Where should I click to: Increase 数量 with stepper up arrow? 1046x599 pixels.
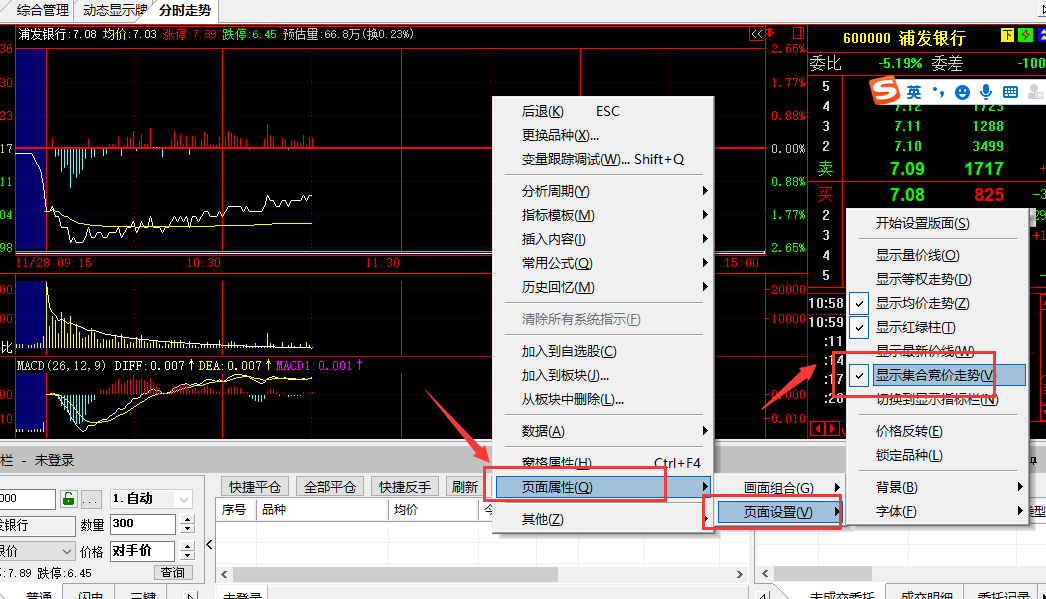[x=187, y=520]
